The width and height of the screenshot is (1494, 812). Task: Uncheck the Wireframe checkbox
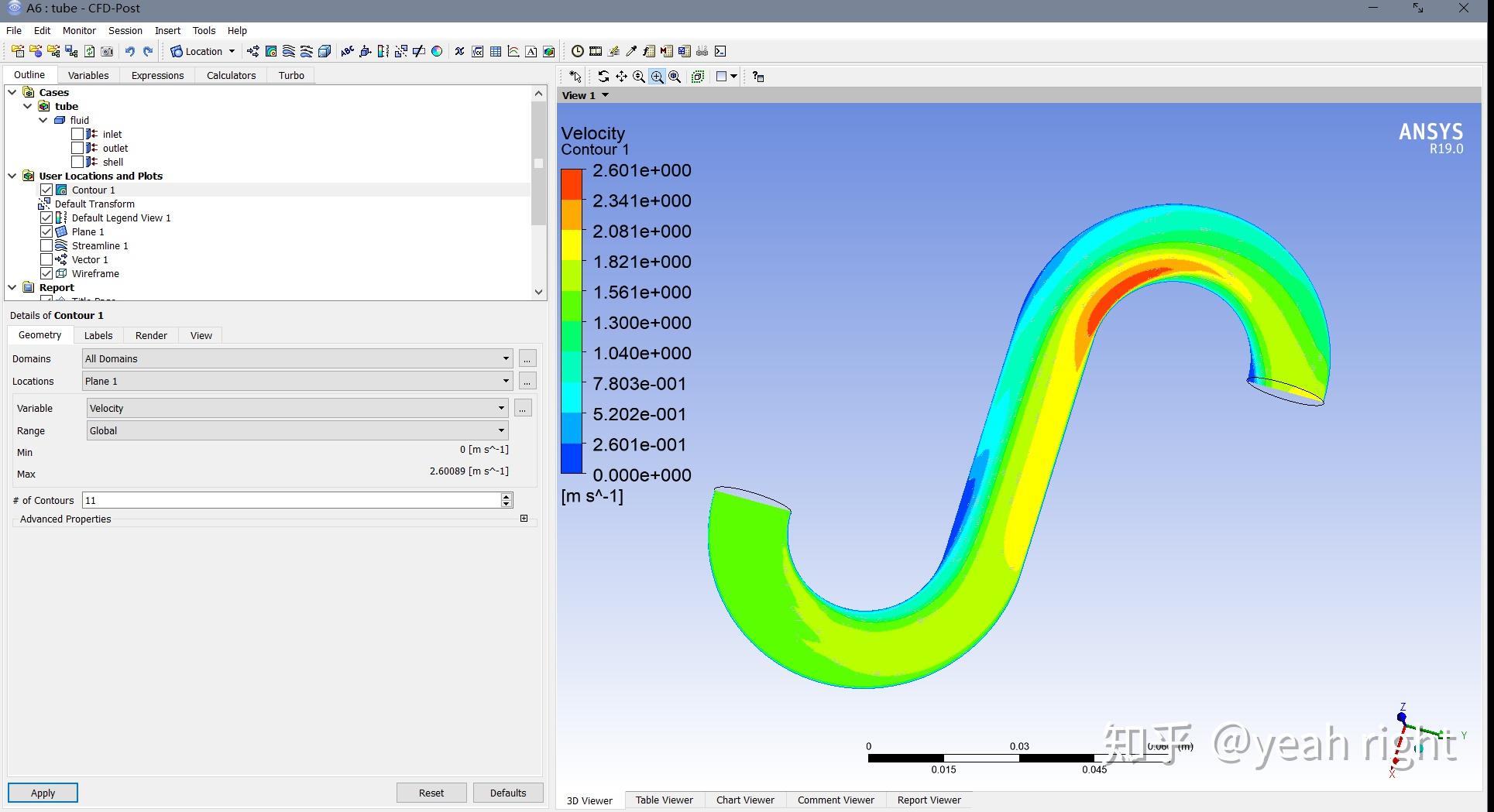click(46, 274)
